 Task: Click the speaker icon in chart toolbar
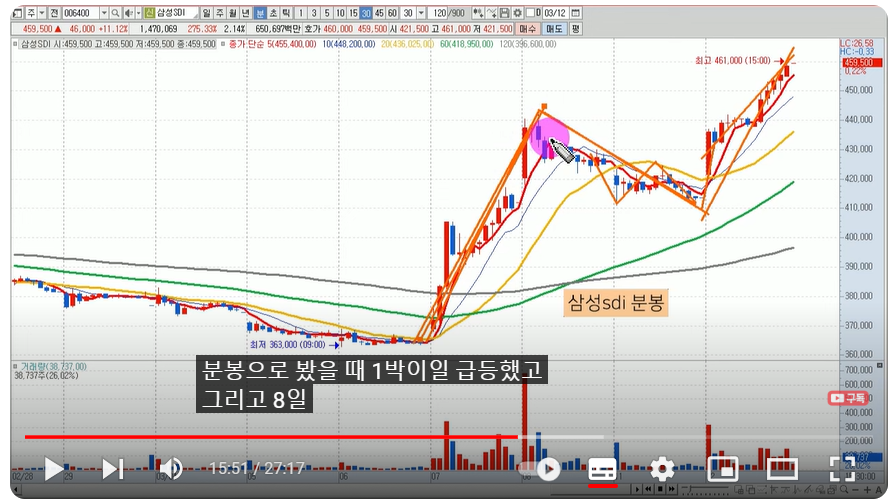pos(129,13)
